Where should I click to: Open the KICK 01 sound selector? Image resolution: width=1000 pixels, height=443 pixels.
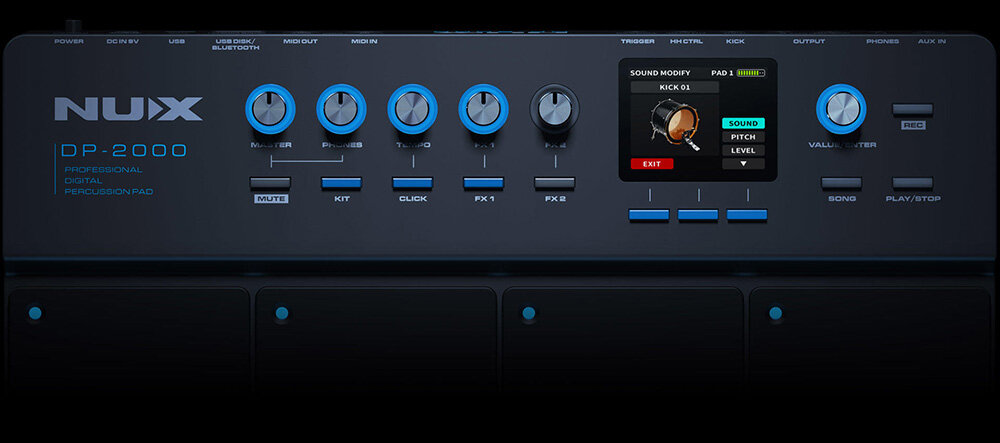pos(674,88)
